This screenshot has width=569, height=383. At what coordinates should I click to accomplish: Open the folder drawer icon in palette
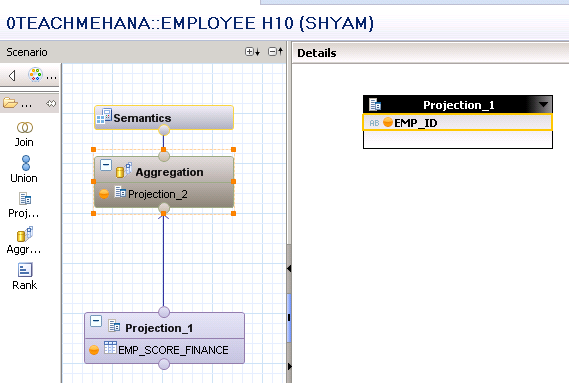10,103
